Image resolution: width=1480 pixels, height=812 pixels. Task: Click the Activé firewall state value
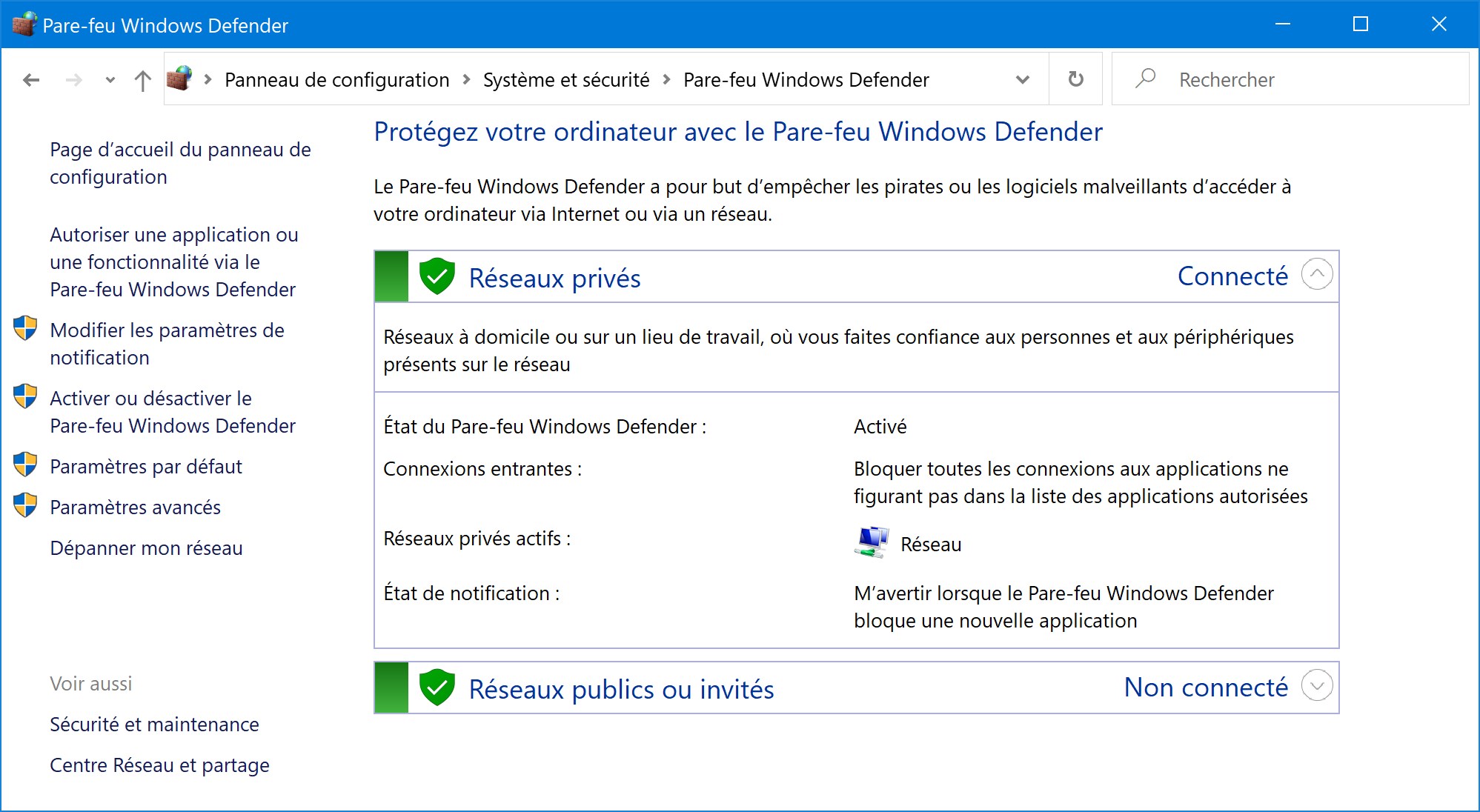tap(880, 427)
